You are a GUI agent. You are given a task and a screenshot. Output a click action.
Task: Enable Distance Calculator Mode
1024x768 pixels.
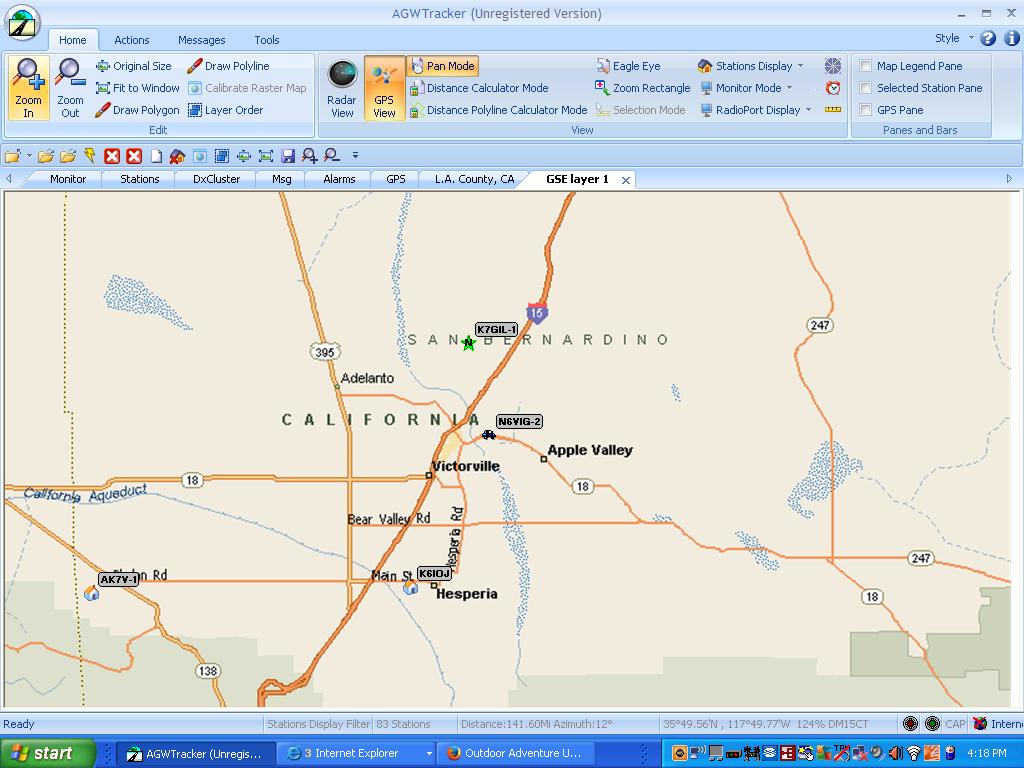point(479,88)
